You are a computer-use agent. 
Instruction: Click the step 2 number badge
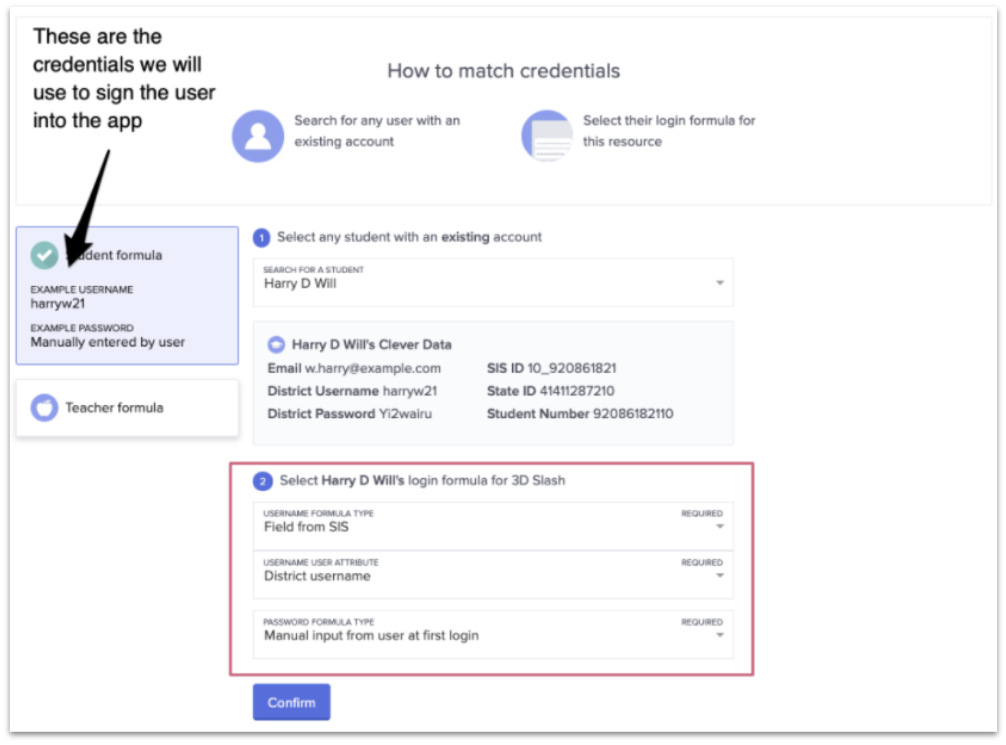263,481
